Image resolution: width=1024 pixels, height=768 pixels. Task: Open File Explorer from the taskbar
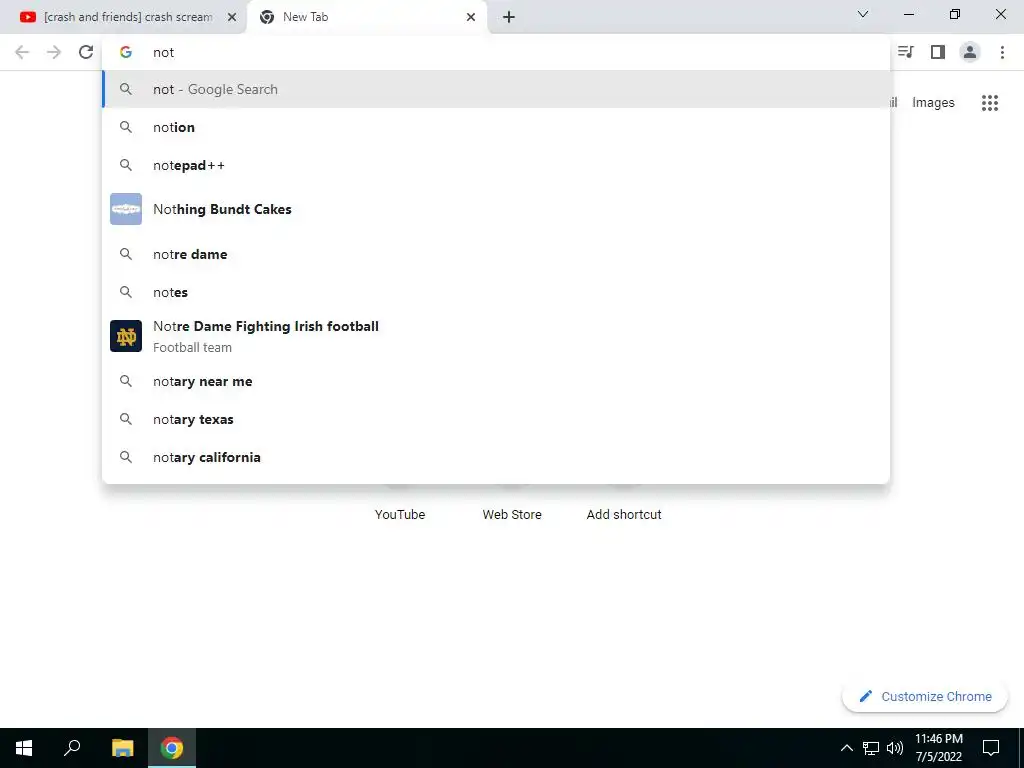pos(122,748)
